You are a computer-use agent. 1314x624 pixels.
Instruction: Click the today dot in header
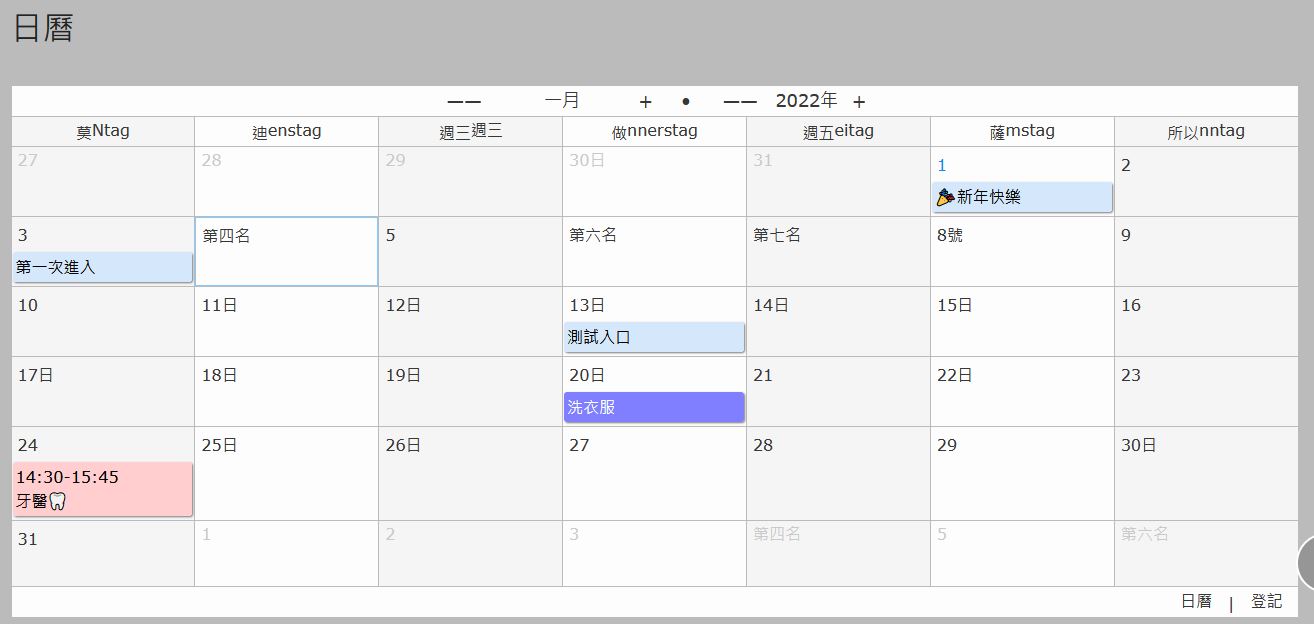[x=685, y=101]
